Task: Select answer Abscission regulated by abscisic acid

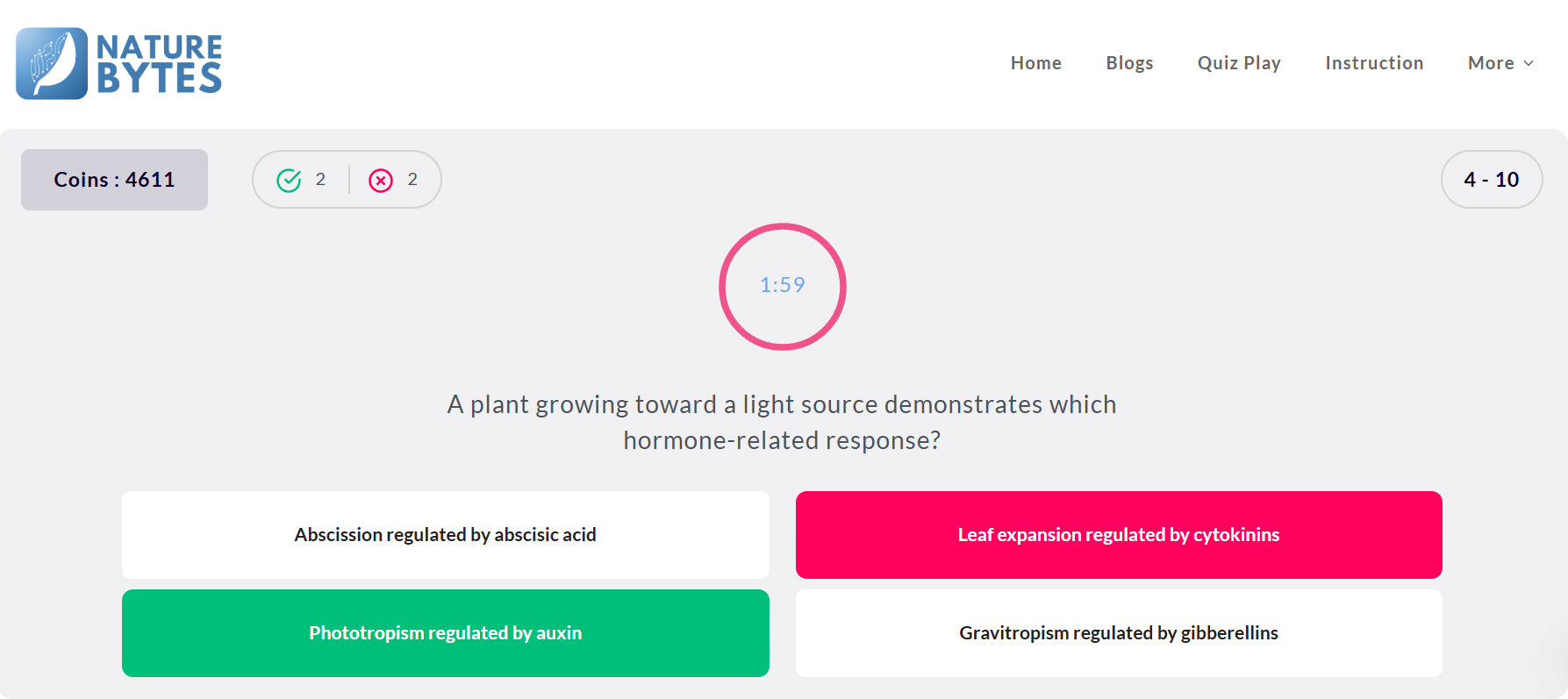Action: (x=446, y=535)
